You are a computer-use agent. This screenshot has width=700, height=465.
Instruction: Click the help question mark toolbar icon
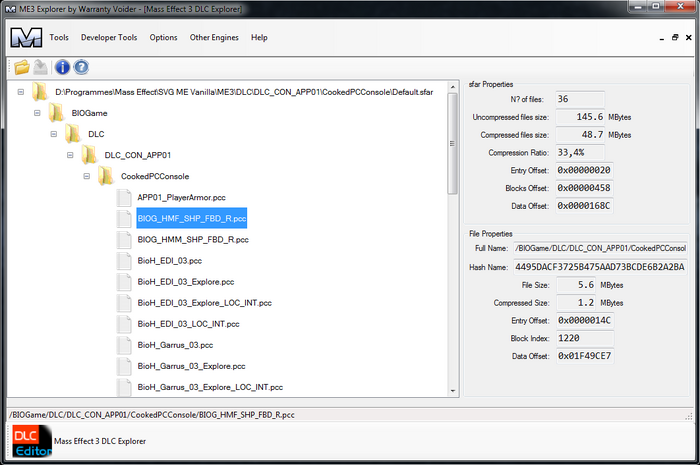click(x=81, y=67)
